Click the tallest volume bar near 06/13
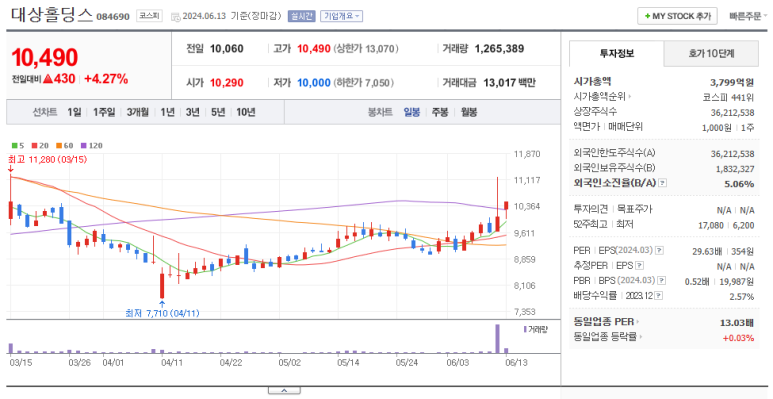Screen dimensions: 773x399 [497, 339]
